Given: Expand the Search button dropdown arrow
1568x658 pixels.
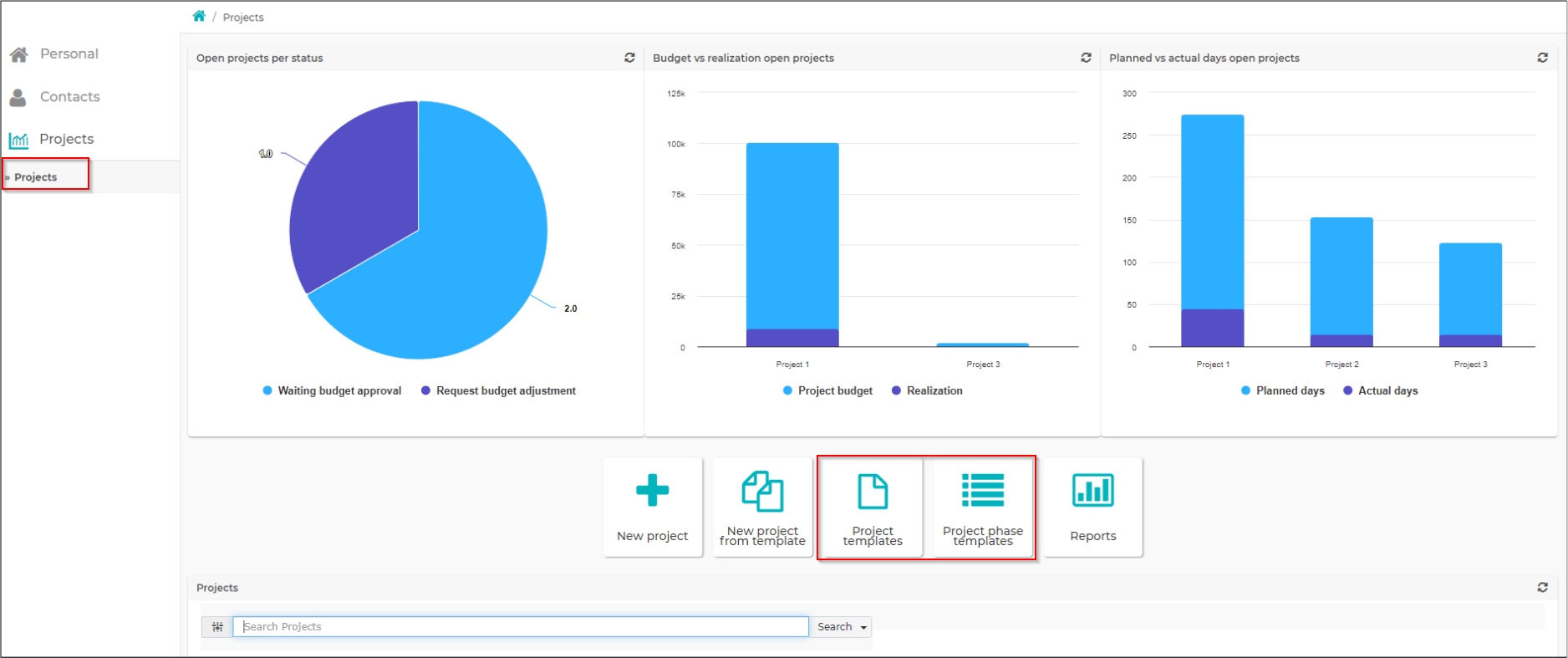Looking at the screenshot, I should [863, 627].
